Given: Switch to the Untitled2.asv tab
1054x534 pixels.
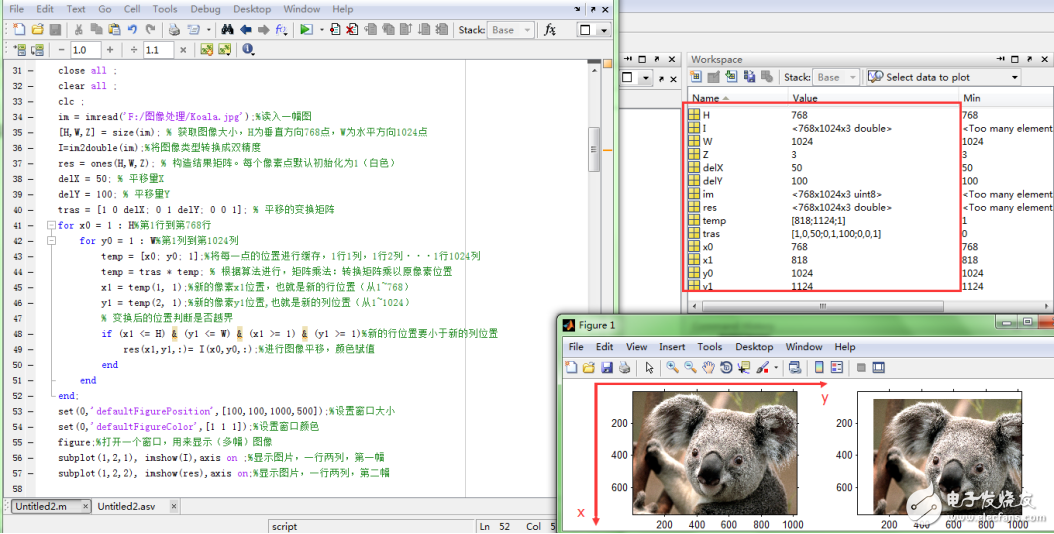Looking at the screenshot, I should click(125, 506).
